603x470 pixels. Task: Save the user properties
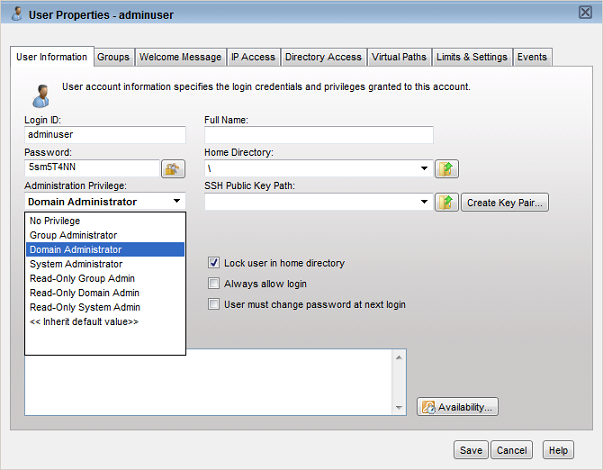click(469, 450)
